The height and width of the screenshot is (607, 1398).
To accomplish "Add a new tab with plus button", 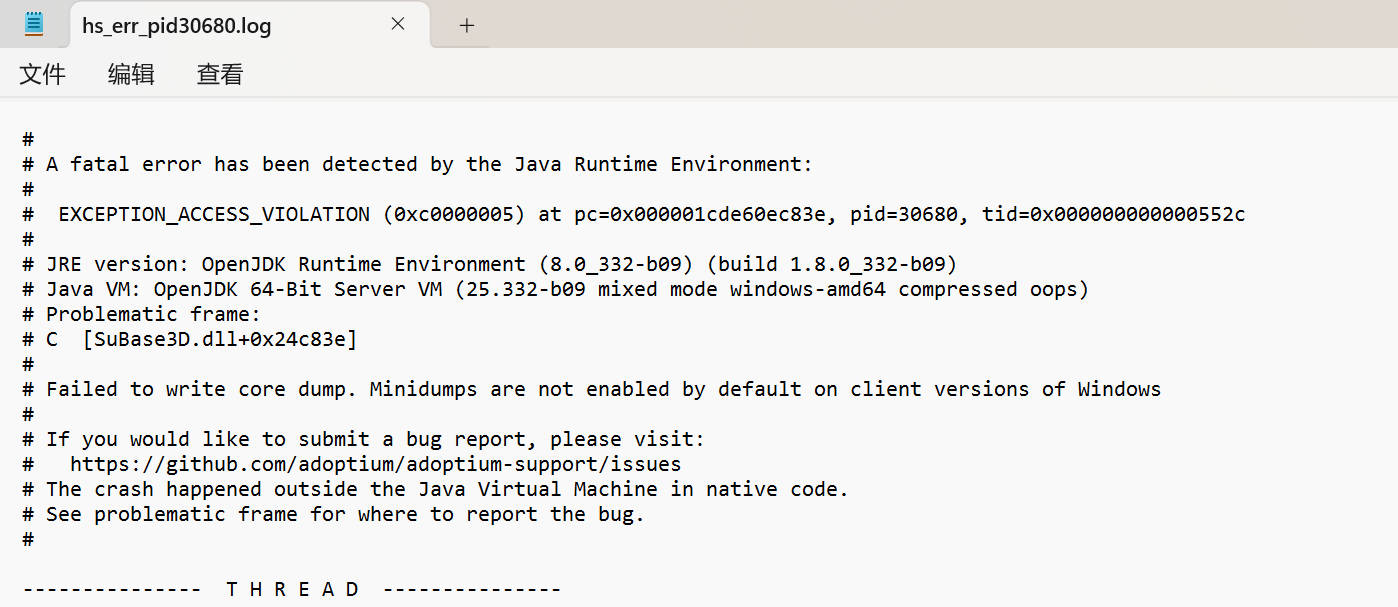I will coord(466,26).
